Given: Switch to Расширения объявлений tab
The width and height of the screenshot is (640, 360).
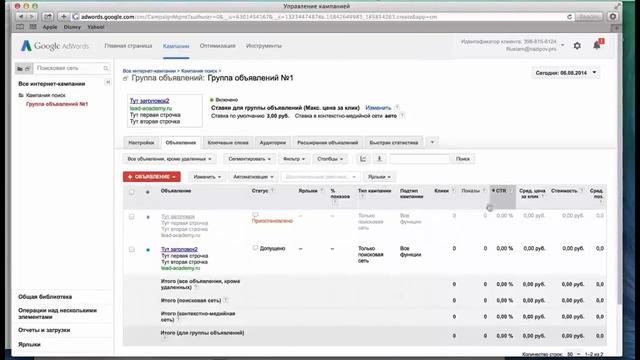Looking at the screenshot, I should pyautogui.click(x=328, y=142).
